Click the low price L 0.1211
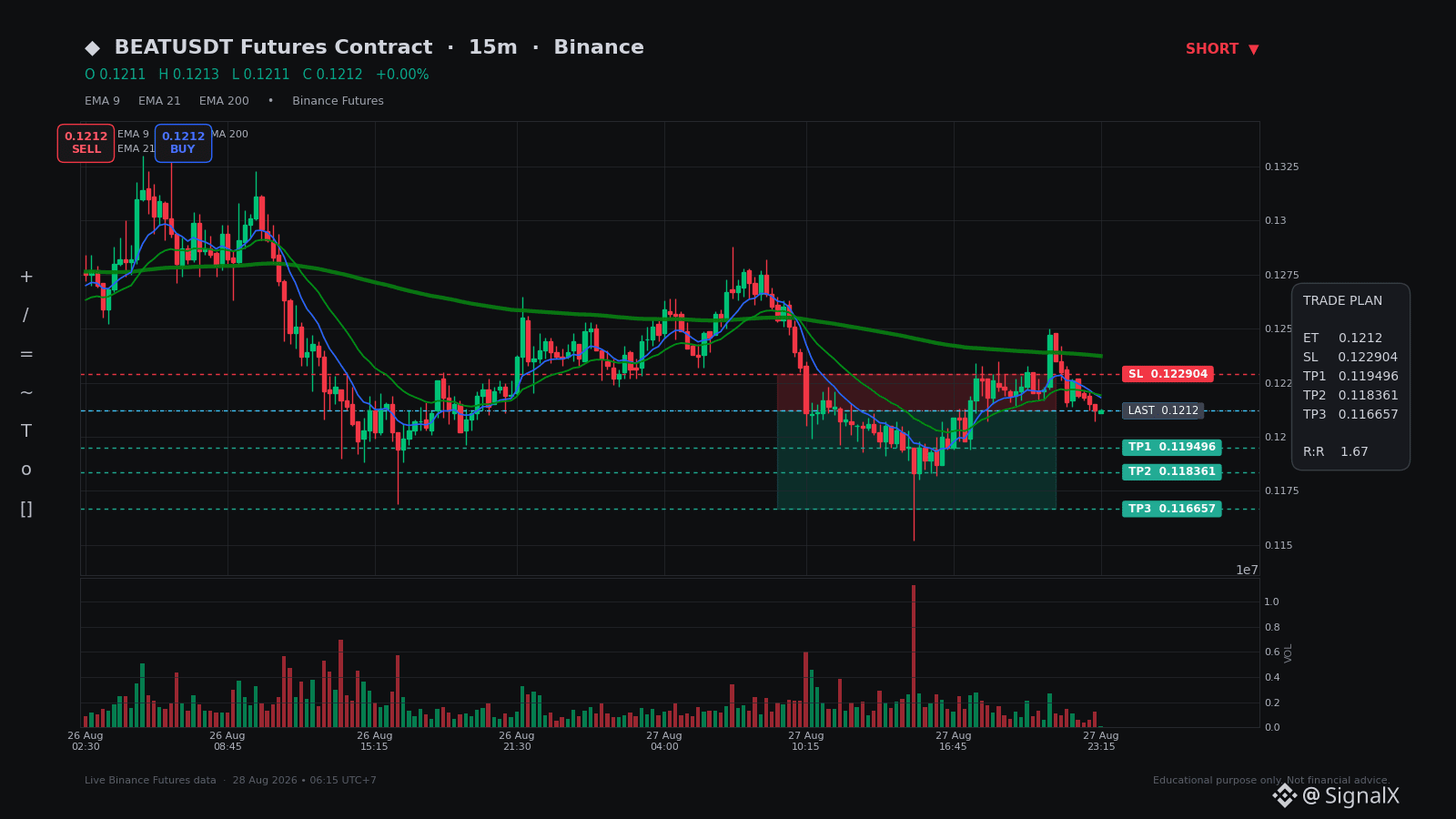The height and width of the screenshot is (819, 1456). point(260,75)
